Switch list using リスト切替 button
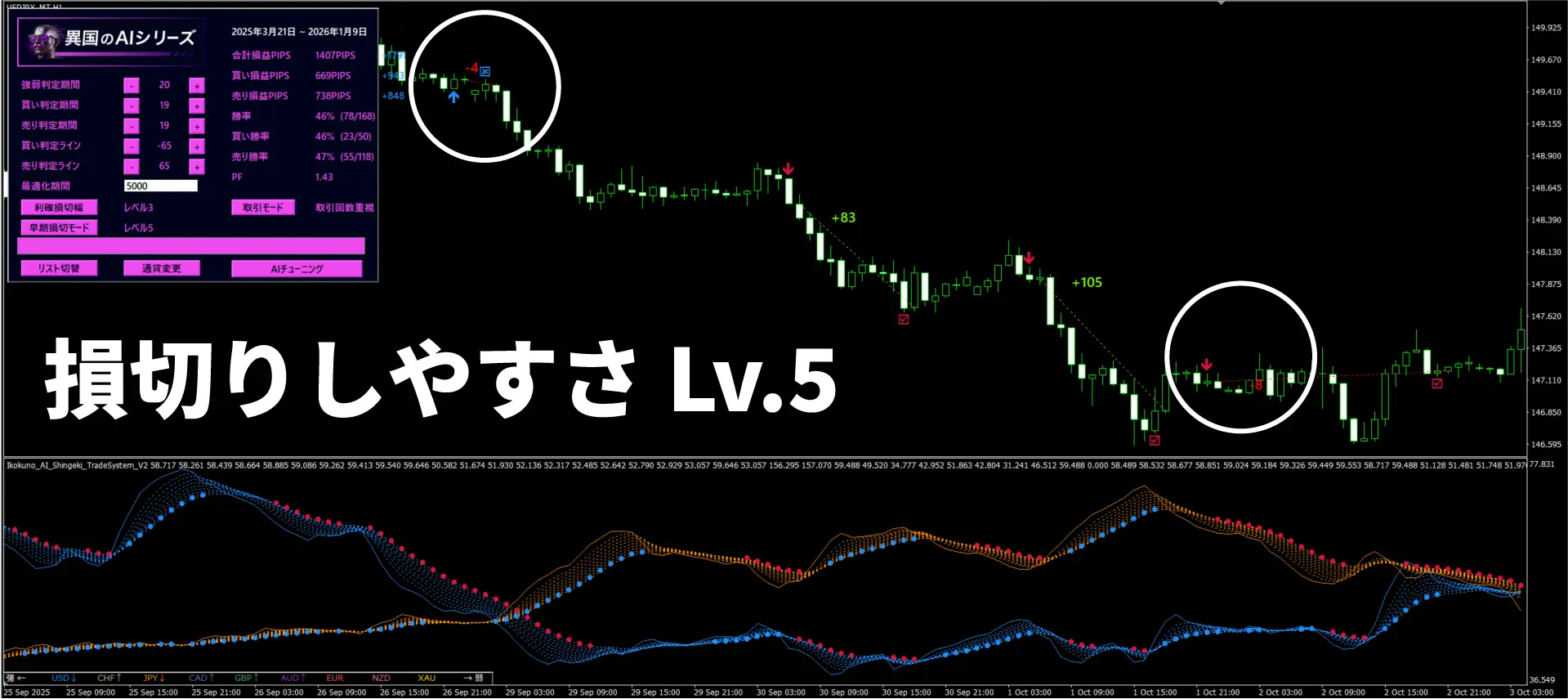 pos(59,268)
